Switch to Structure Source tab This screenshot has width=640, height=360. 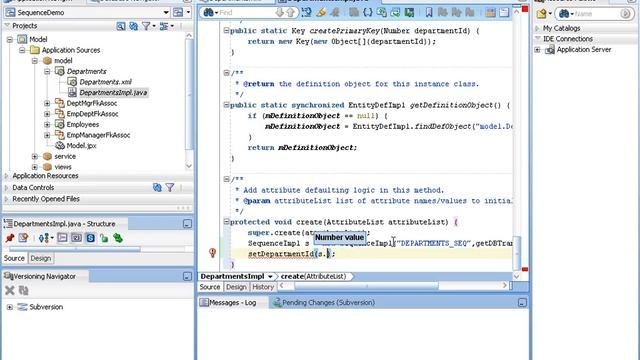tap(14, 258)
